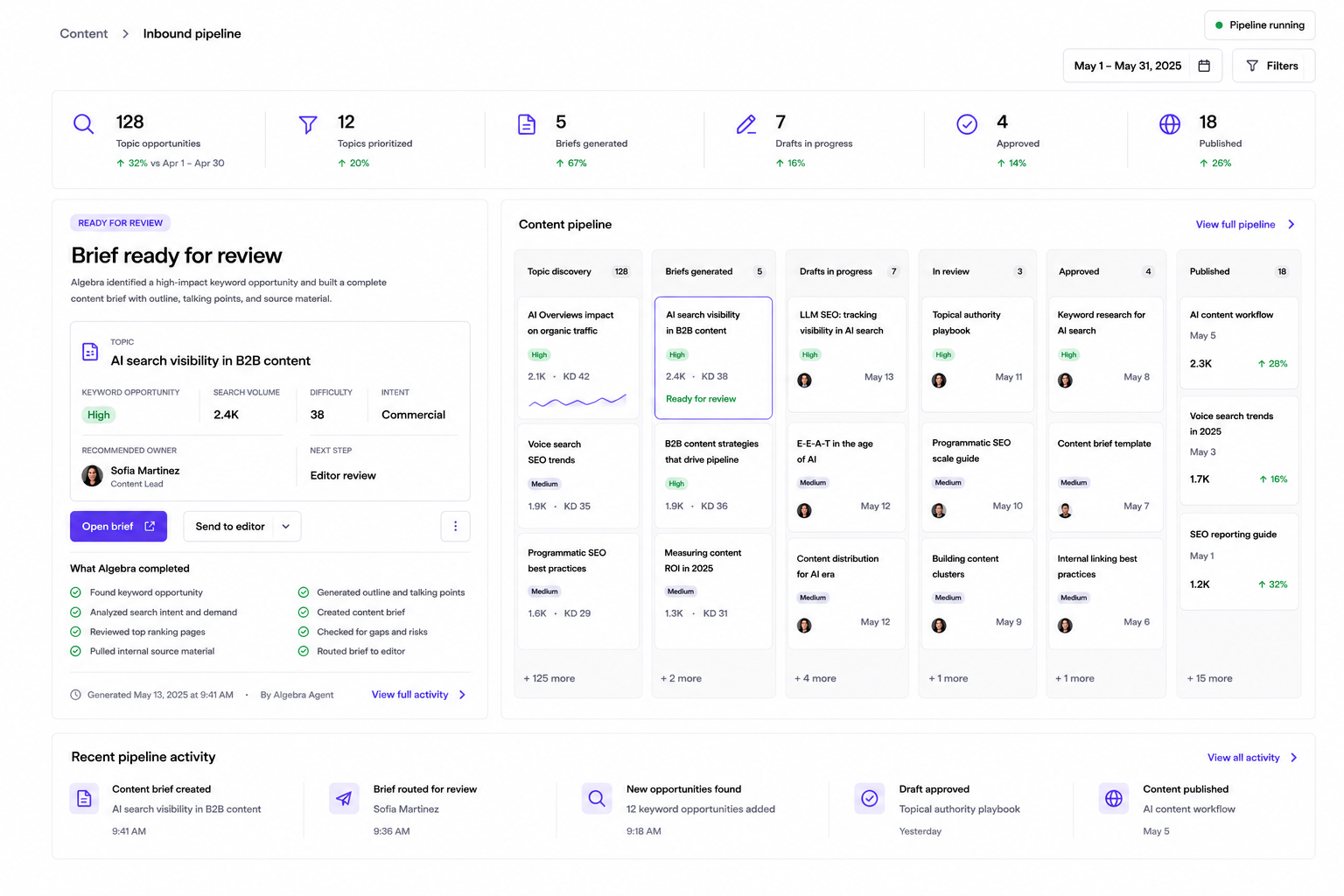Expand the Send to editor dropdown
This screenshot has height=896, width=1344.
coord(286,527)
